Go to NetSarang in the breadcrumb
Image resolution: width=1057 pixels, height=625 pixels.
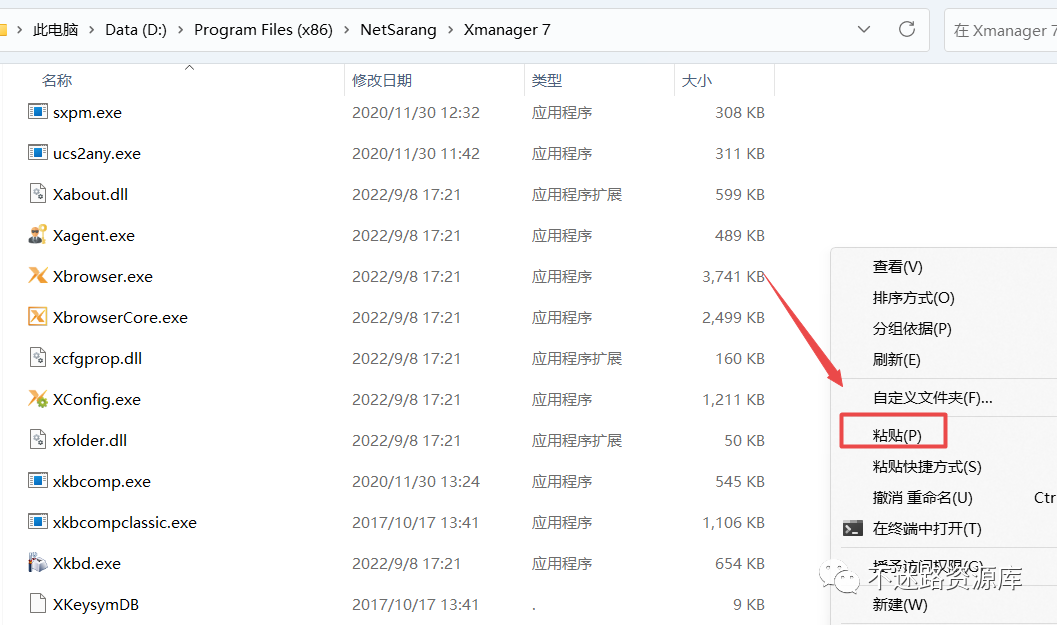point(398,30)
